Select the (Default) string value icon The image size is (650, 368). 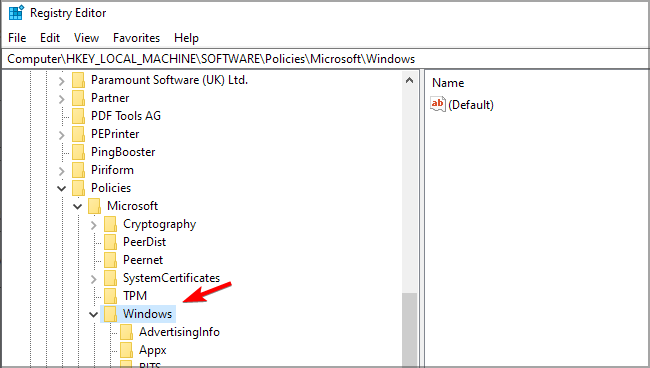(x=438, y=104)
